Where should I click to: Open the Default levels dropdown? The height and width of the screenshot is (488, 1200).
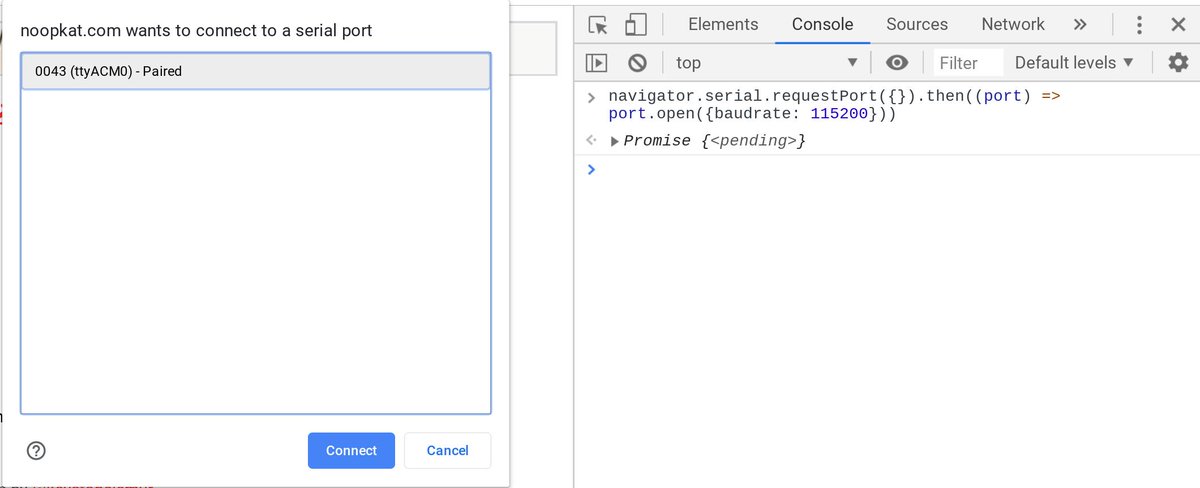(x=1074, y=63)
